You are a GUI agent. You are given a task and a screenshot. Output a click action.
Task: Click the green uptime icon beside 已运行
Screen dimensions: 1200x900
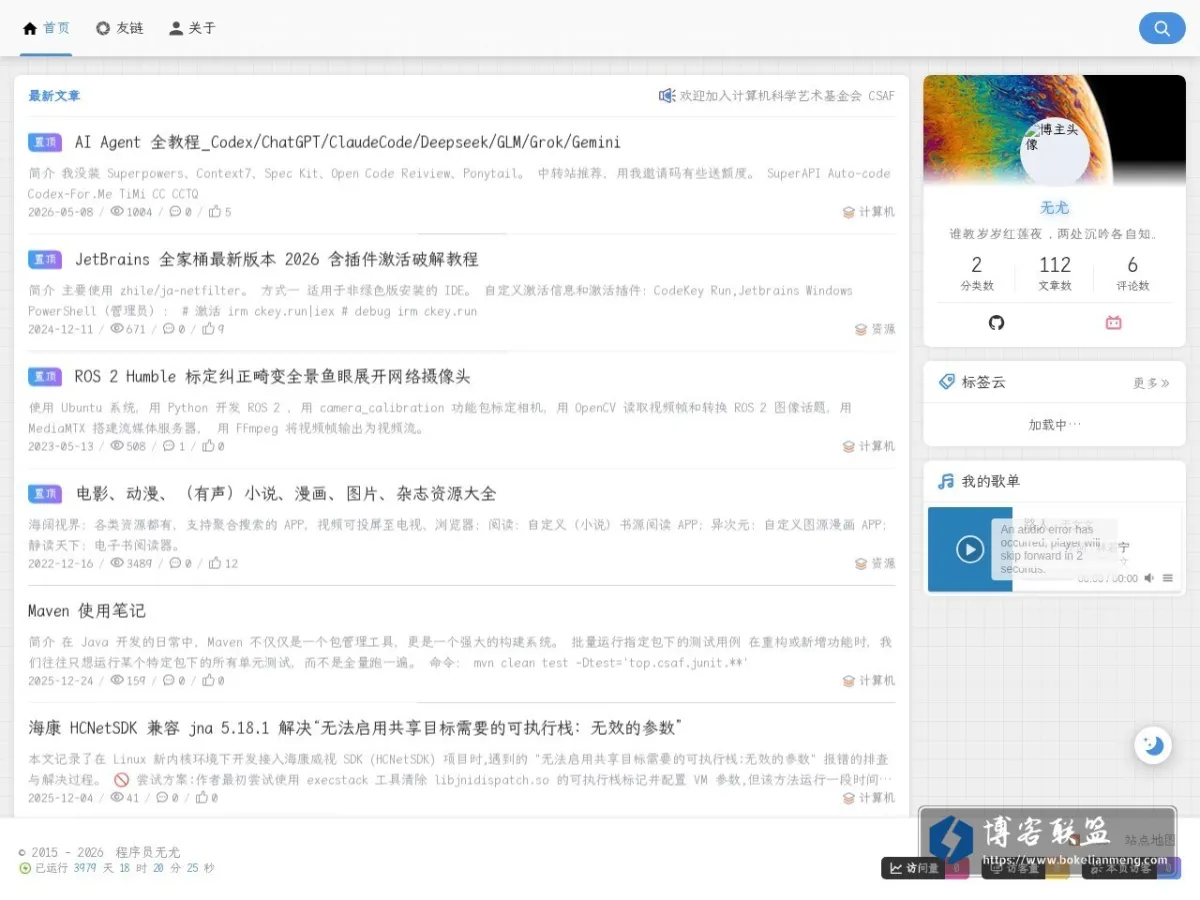[25, 868]
